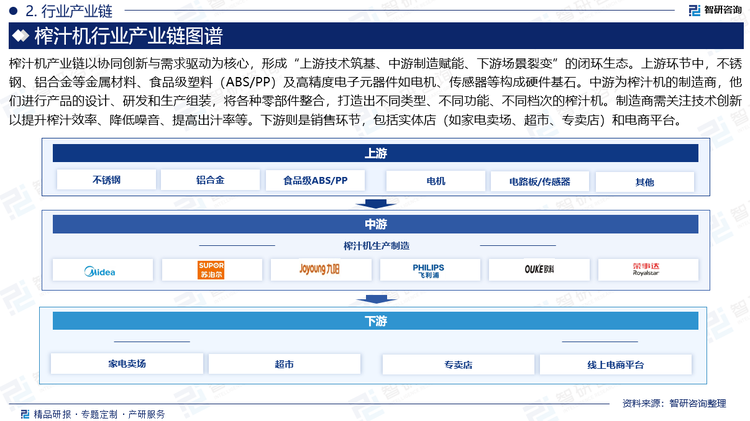Click the 智研咨询 logo at top right
Viewport: 750px width, 421px height.
pos(715,10)
